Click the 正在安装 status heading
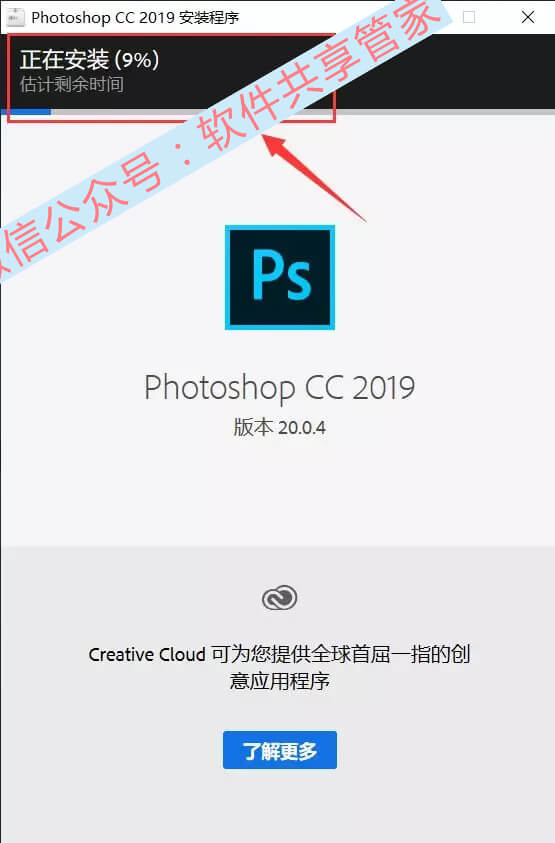Image resolution: width=555 pixels, height=843 pixels. coord(65,60)
